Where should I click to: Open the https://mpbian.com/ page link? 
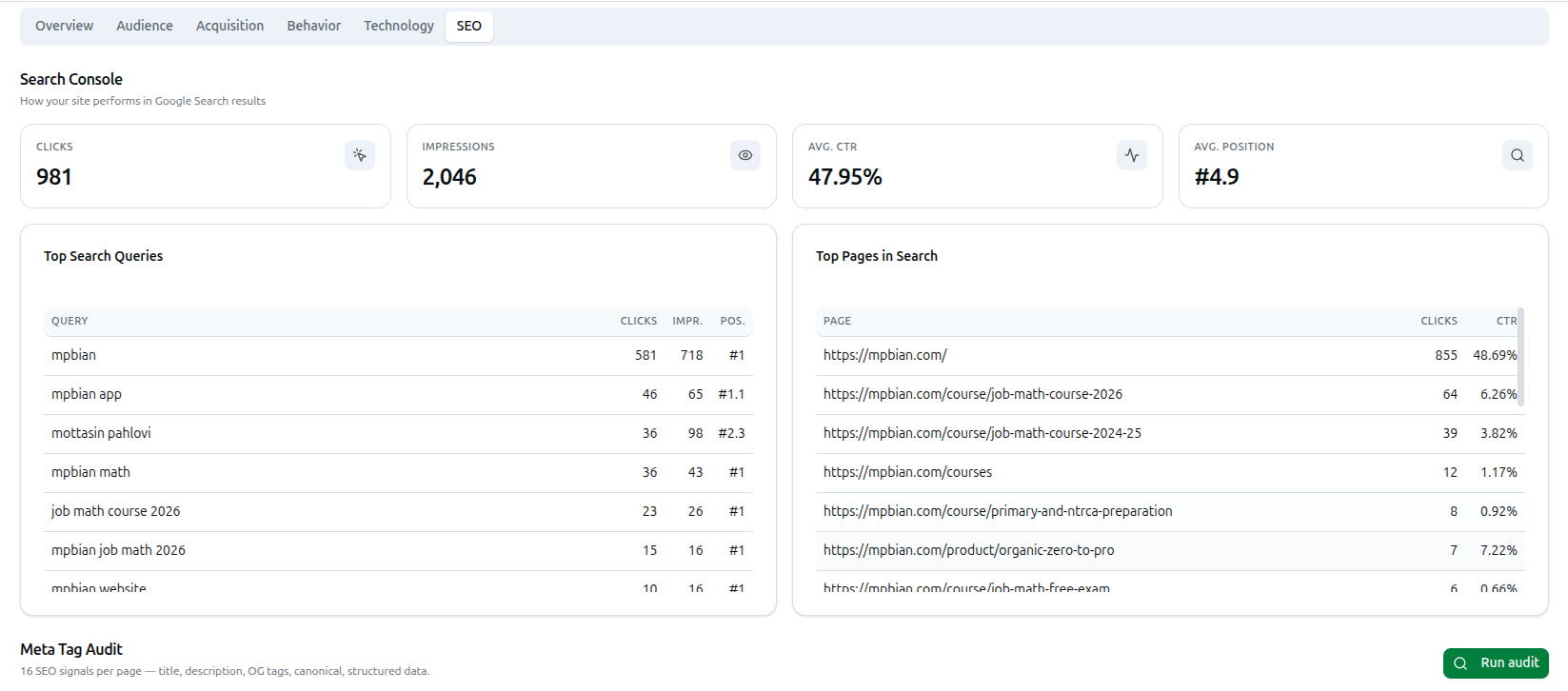coord(885,355)
